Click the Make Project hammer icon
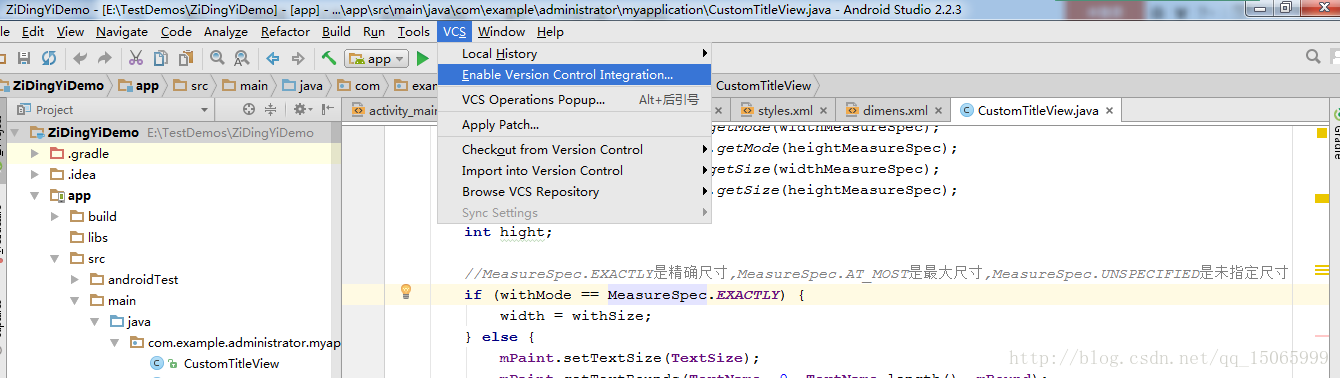The width and height of the screenshot is (1340, 378). coord(329,58)
